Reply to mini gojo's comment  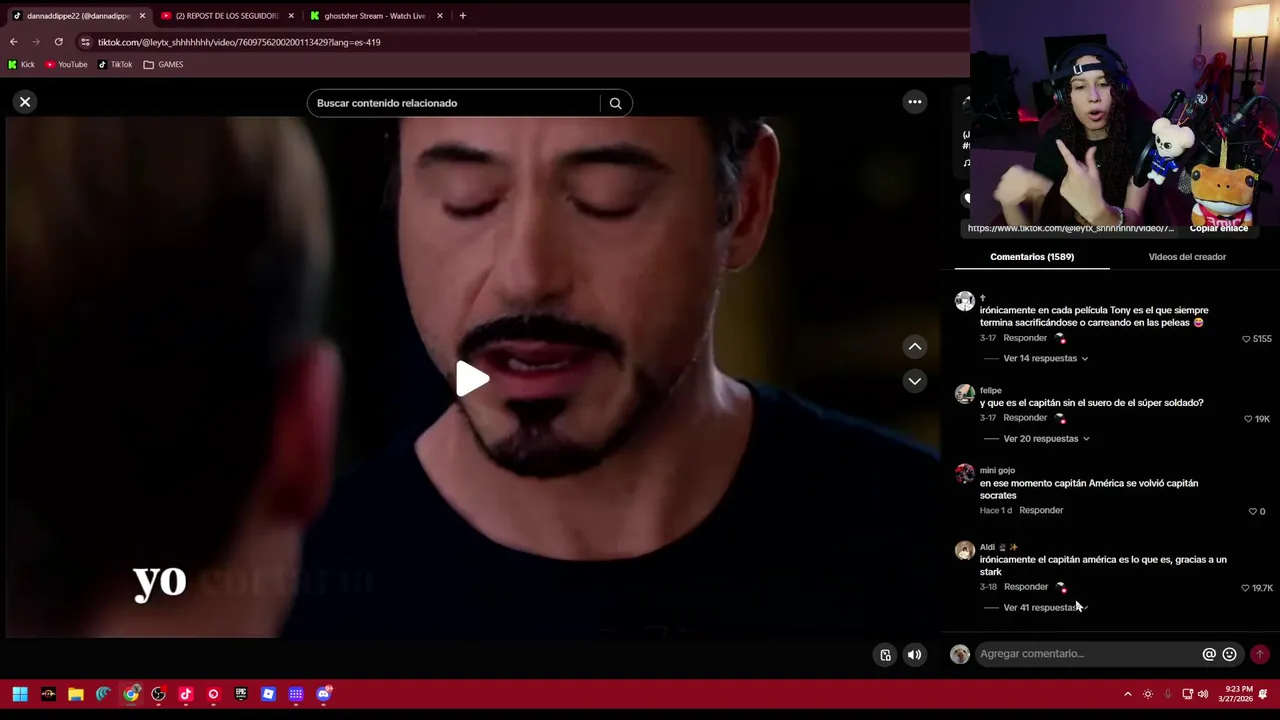1041,510
